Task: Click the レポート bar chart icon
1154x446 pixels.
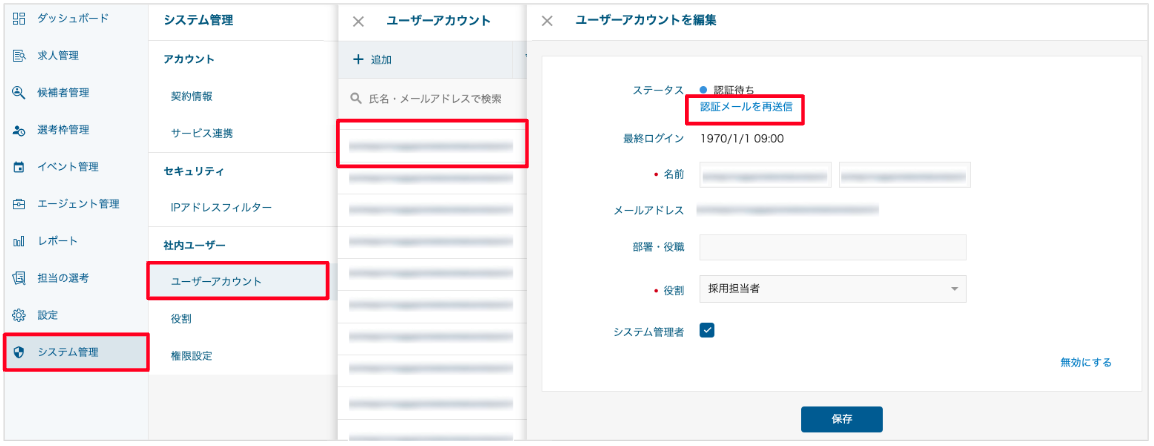Action: [x=19, y=241]
